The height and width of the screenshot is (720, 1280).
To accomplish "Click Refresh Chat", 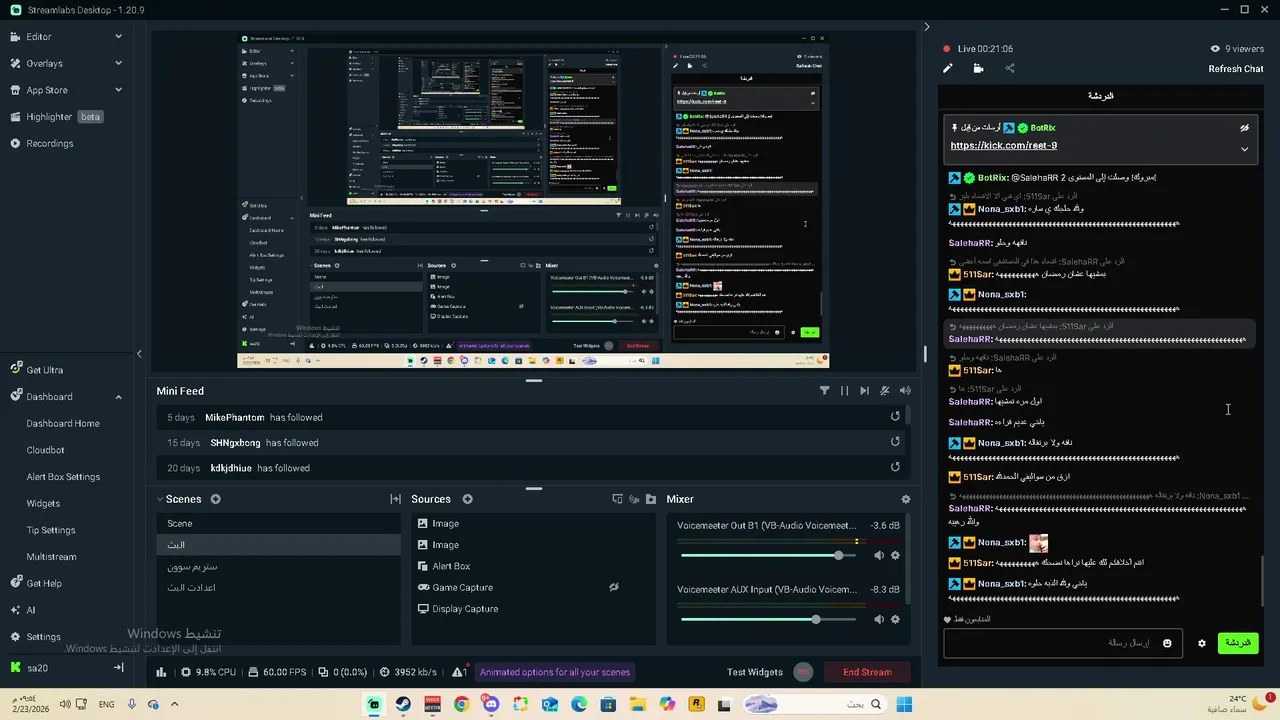I will (x=1236, y=69).
